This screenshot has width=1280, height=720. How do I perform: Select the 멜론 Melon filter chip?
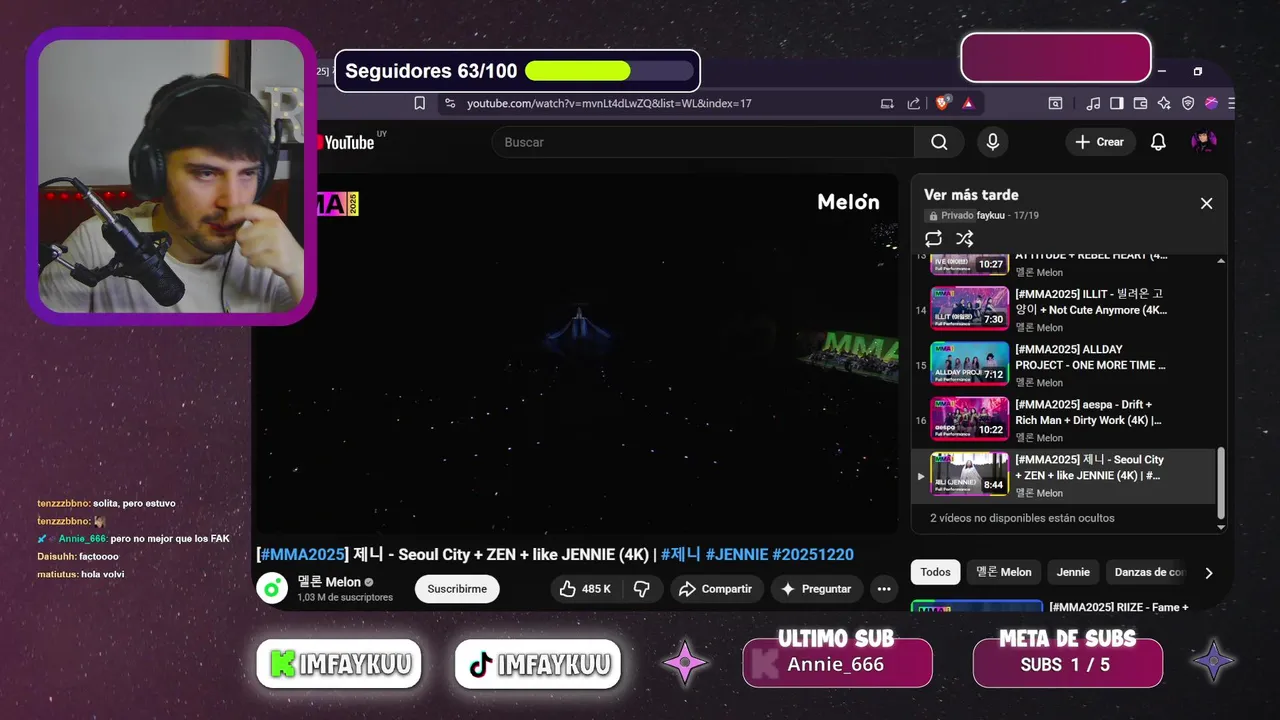[x=1003, y=572]
